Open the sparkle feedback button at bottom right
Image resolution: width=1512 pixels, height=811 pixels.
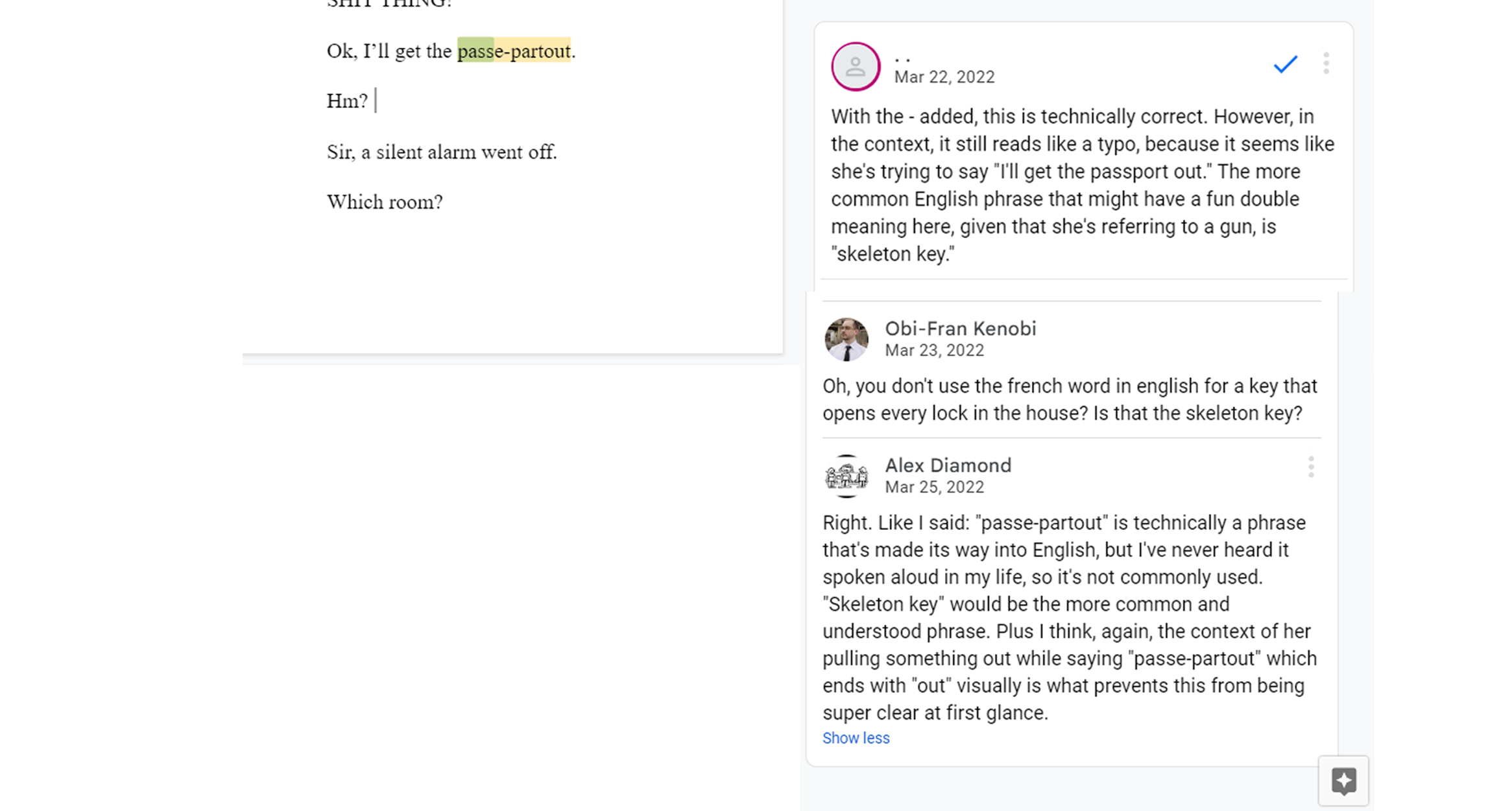click(x=1343, y=781)
